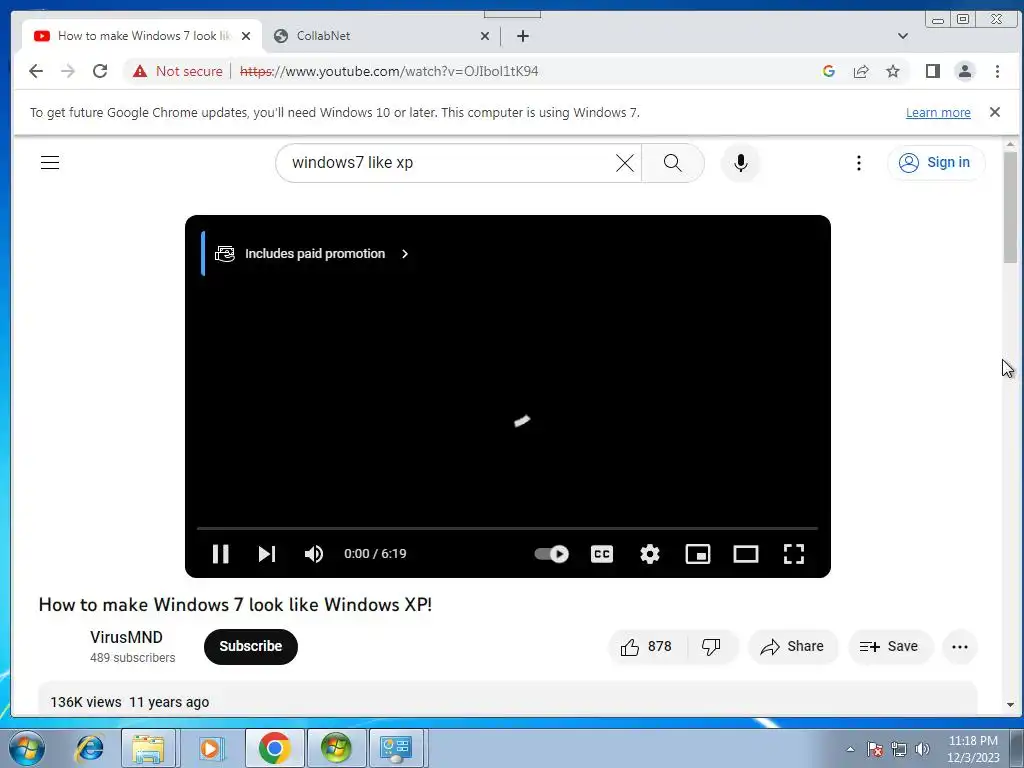The height and width of the screenshot is (768, 1024).
Task: Launch Internet Explorer from taskbar
Action: pyautogui.click(x=90, y=748)
